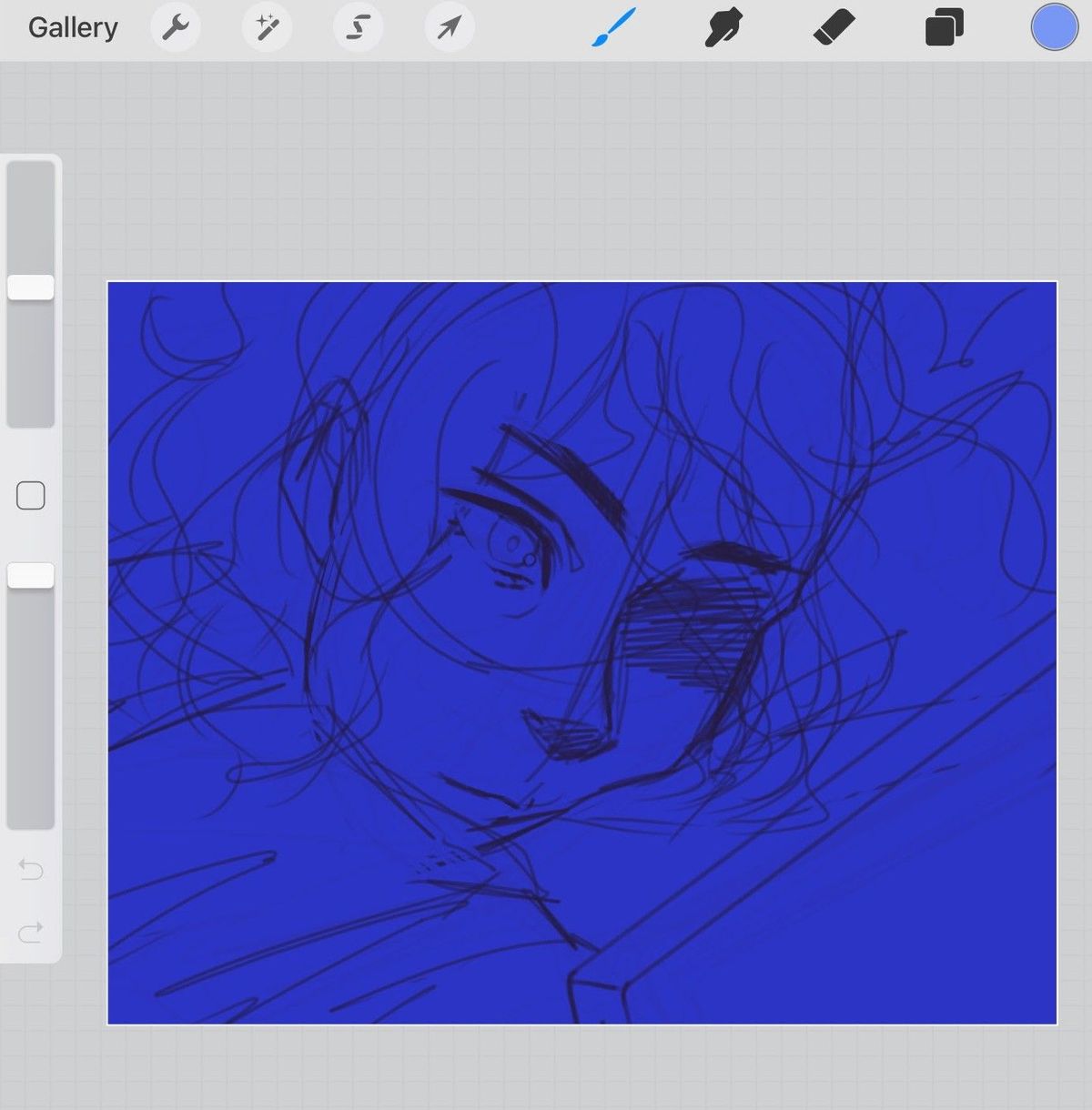
Task: Tap the Modify square button in sidebar
Action: point(31,496)
